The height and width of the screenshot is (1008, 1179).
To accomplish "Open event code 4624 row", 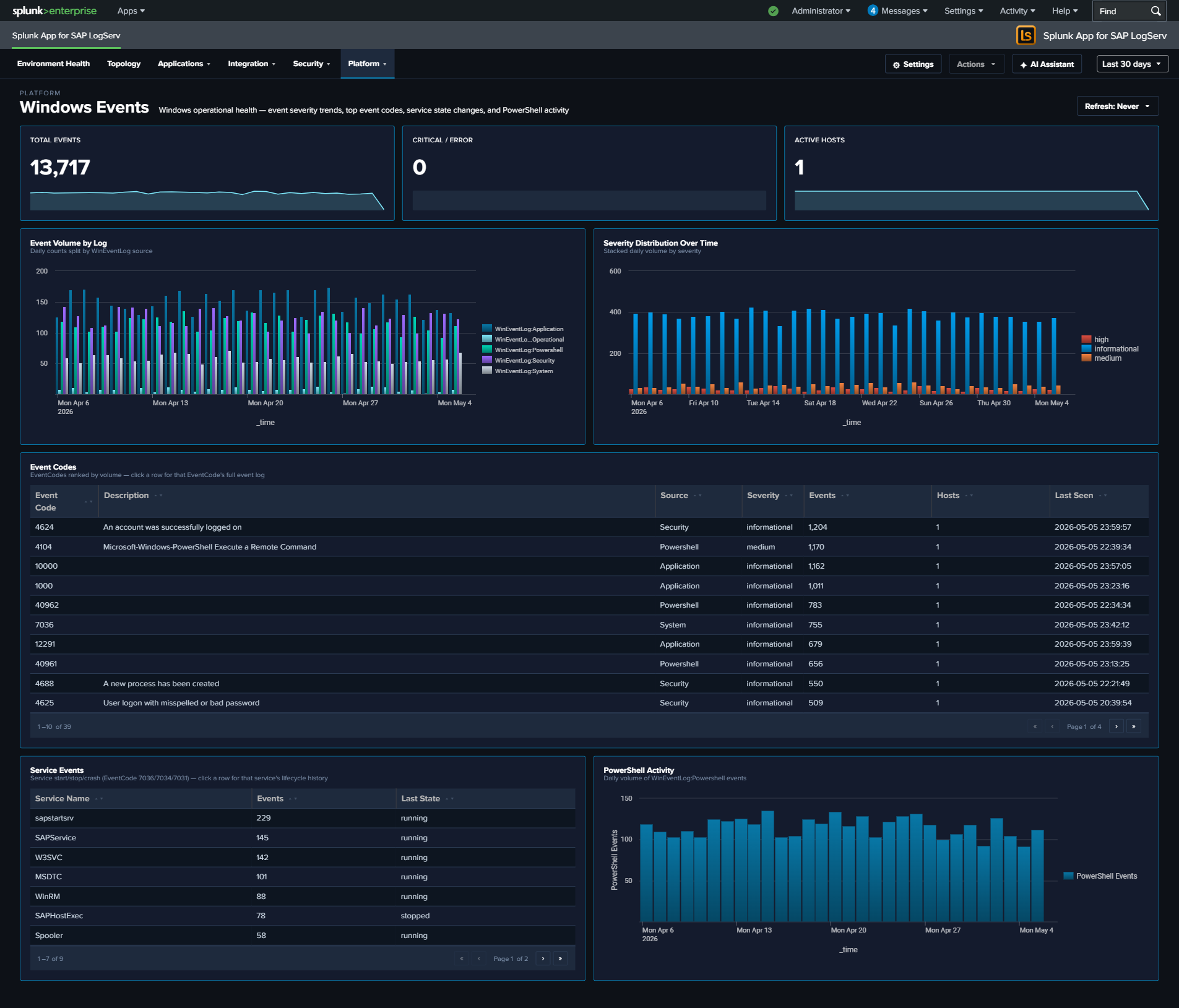I will click(589, 527).
